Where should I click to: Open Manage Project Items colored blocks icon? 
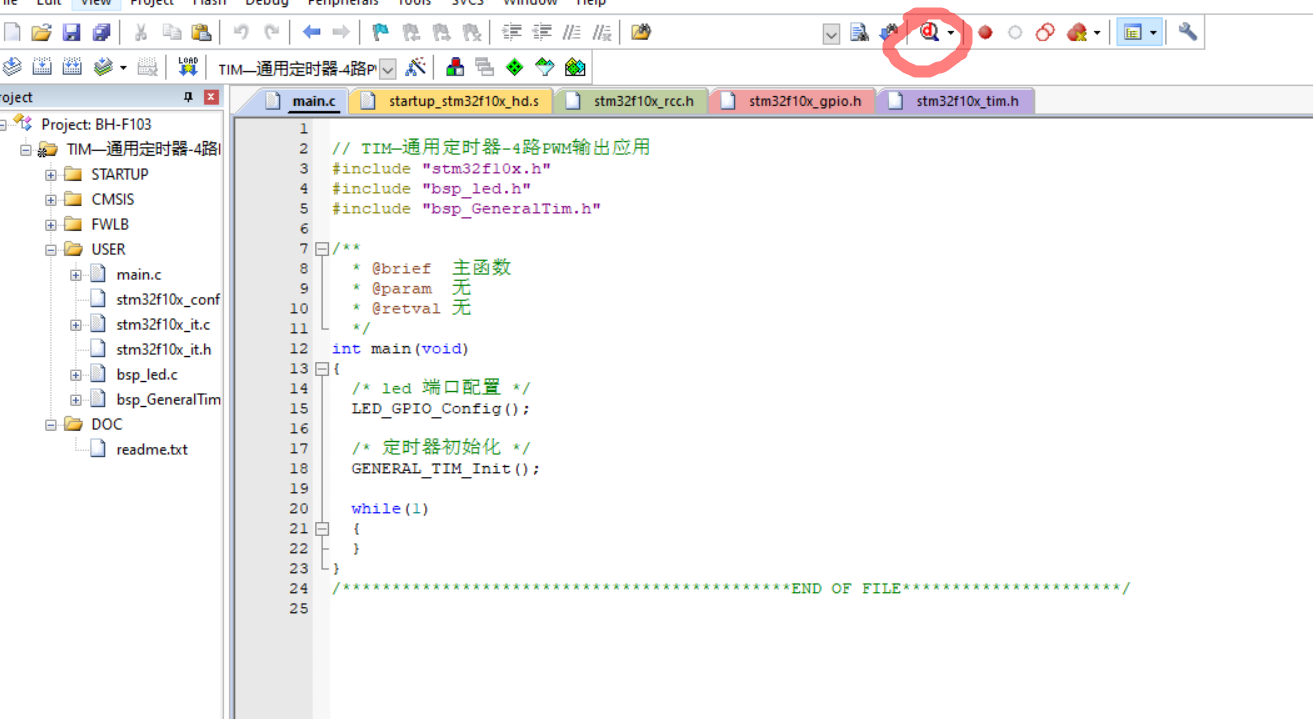455,67
